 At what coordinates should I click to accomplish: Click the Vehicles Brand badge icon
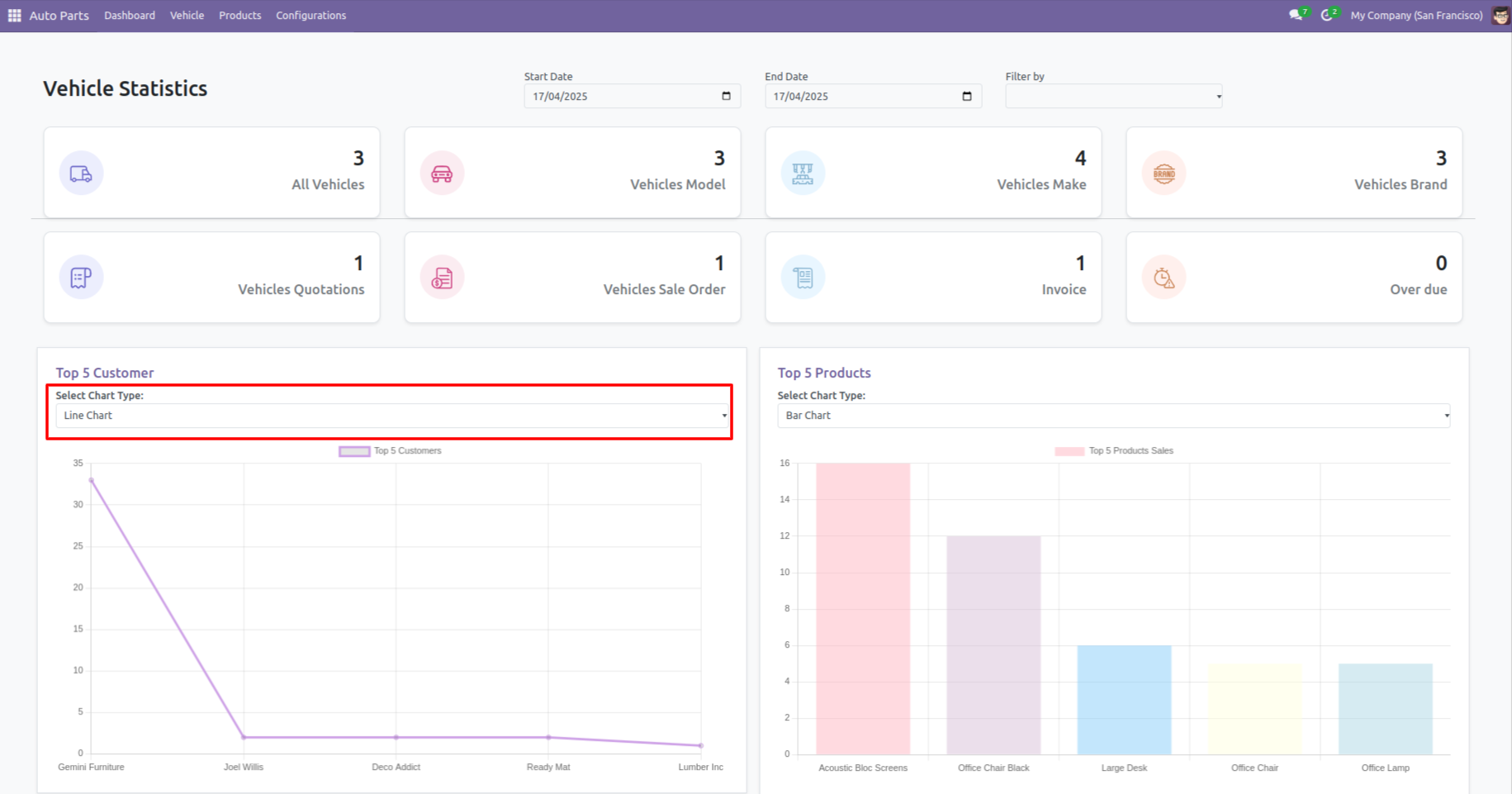click(x=1164, y=174)
